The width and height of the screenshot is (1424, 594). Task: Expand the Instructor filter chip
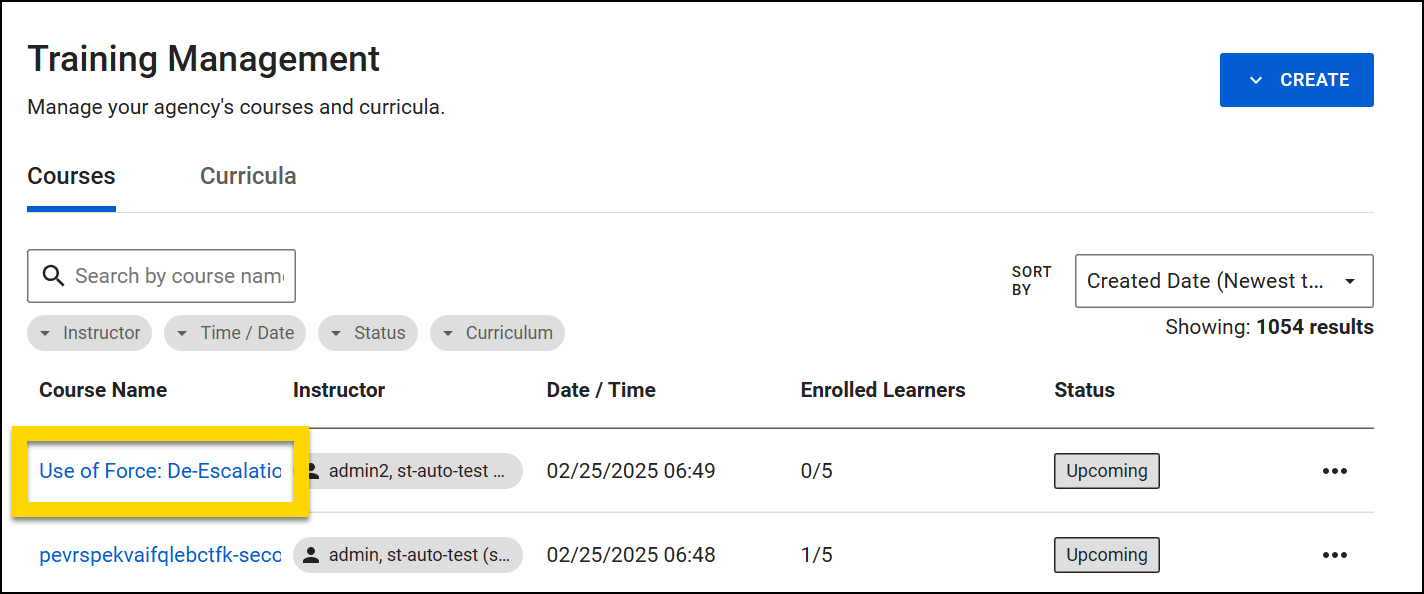[90, 333]
